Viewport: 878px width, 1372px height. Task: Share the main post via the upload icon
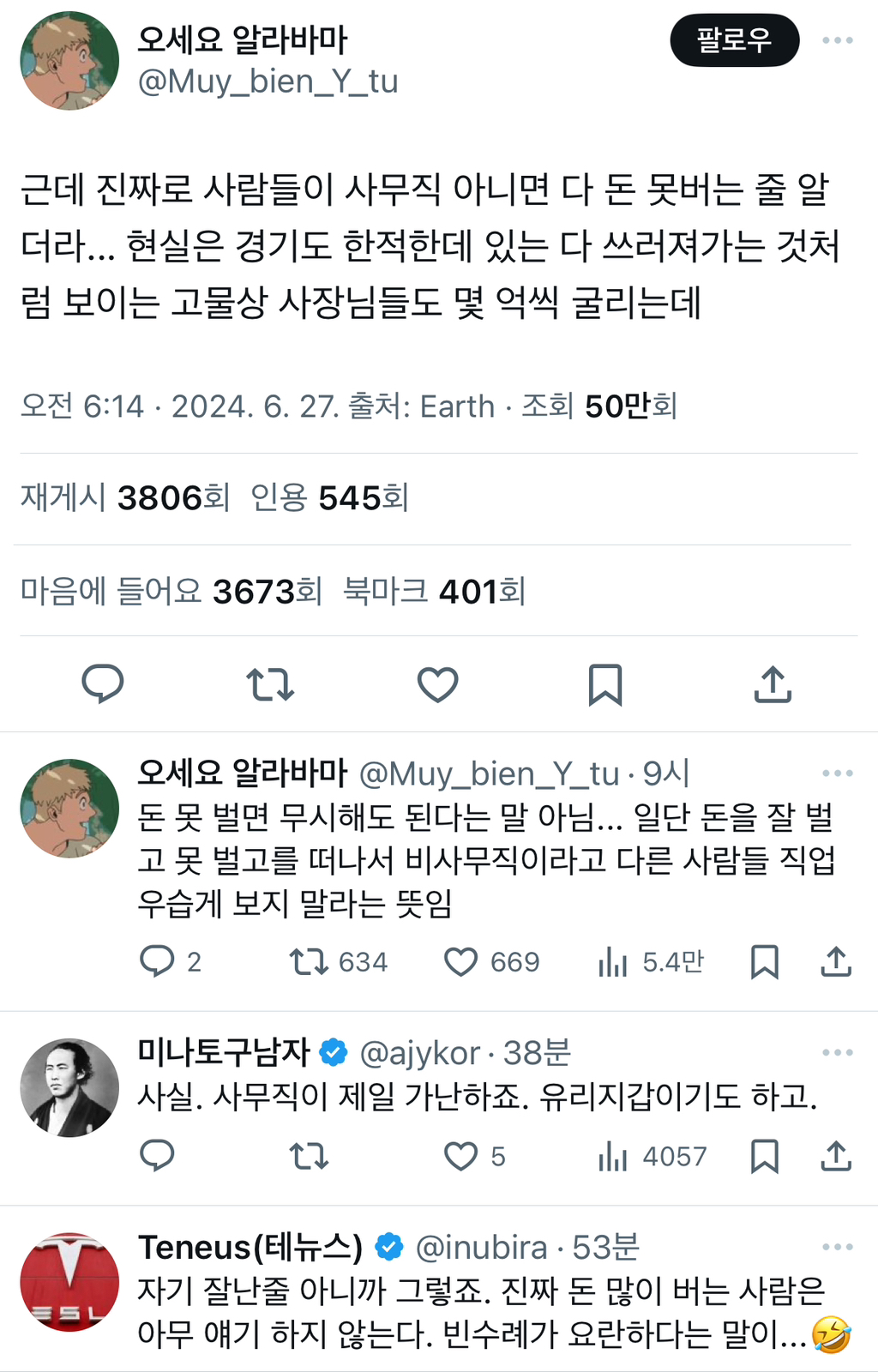tap(773, 684)
